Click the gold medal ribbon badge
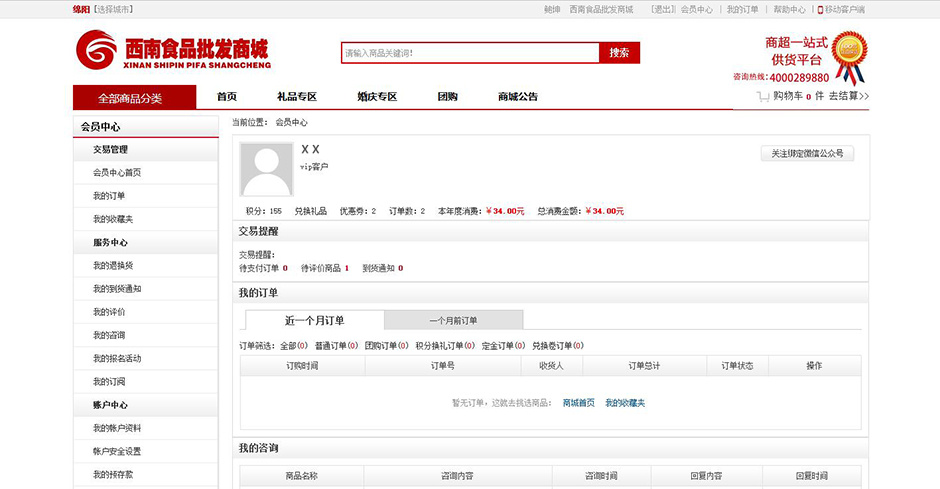Viewport: 940px width, 489px height. point(849,55)
